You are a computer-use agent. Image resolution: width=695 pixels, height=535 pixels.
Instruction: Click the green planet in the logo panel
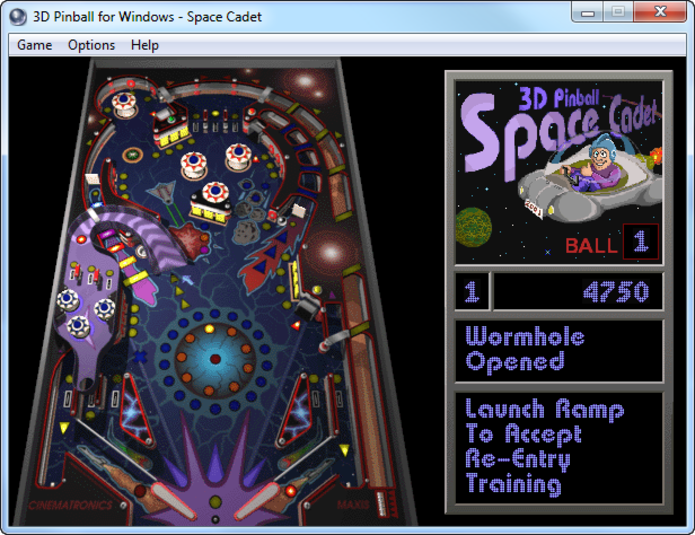pos(477,232)
